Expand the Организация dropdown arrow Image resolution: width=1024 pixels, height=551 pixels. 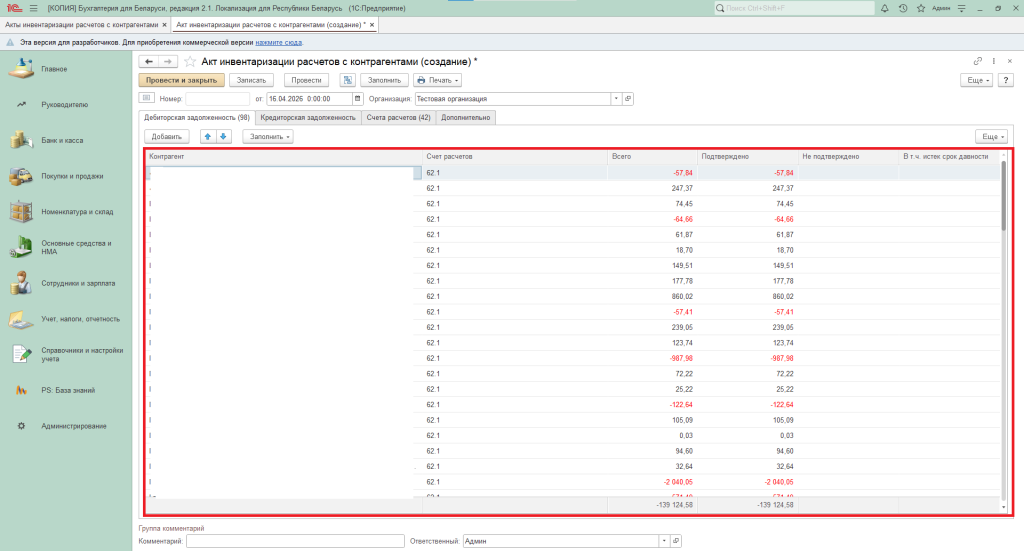tap(615, 99)
